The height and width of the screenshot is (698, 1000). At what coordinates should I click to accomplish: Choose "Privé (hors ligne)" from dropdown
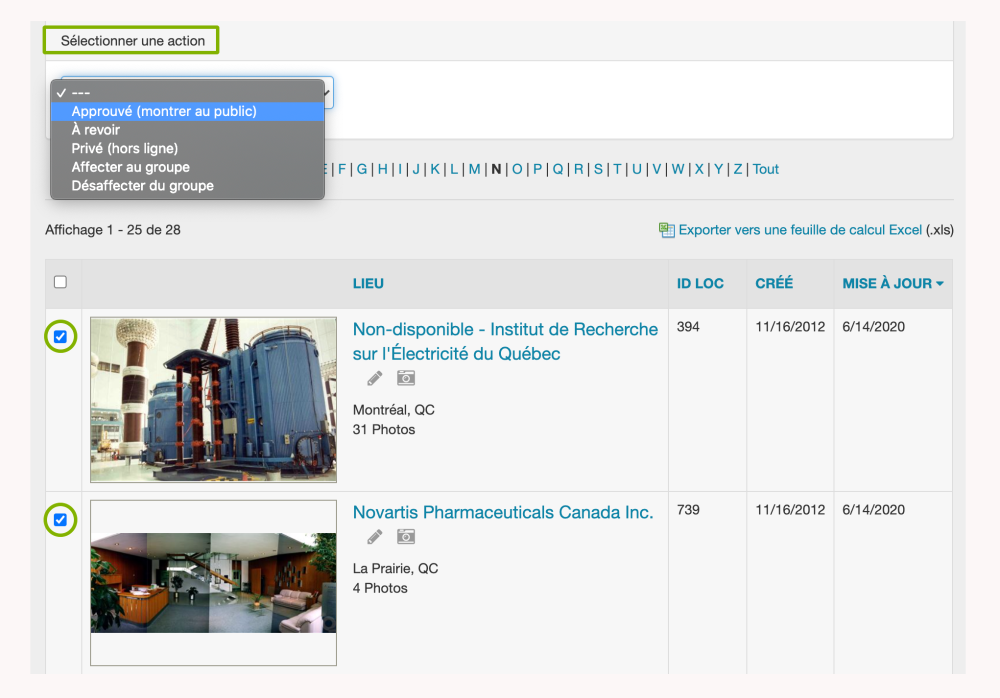click(x=125, y=148)
